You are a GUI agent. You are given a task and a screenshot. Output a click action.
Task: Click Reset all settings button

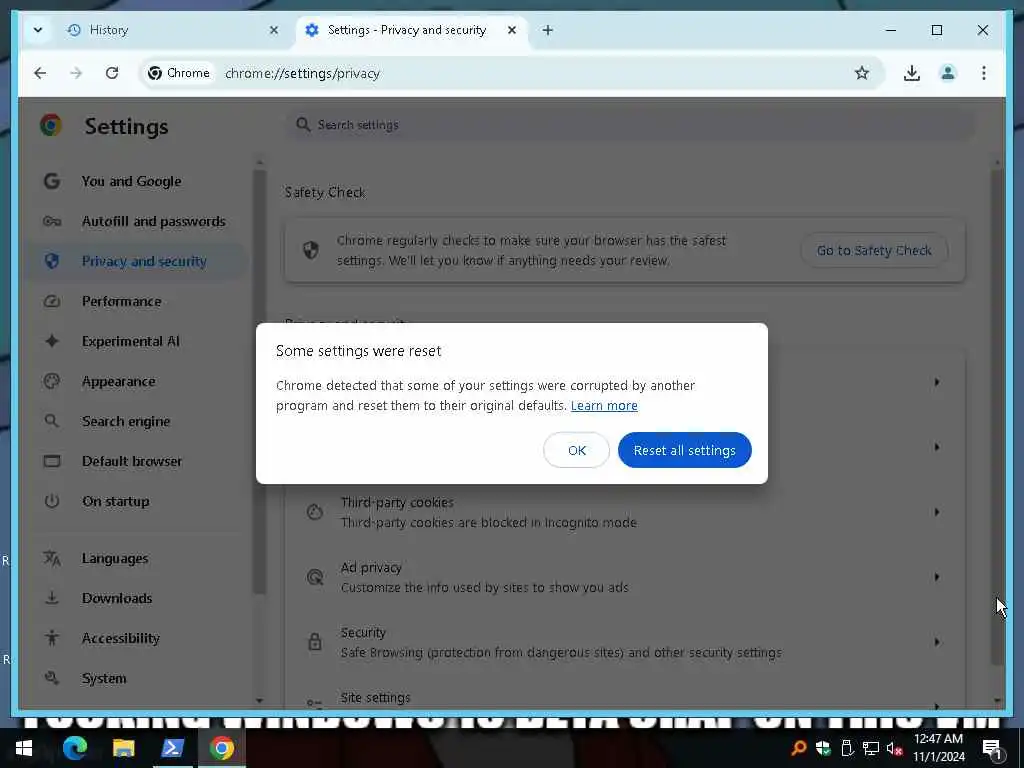point(684,450)
